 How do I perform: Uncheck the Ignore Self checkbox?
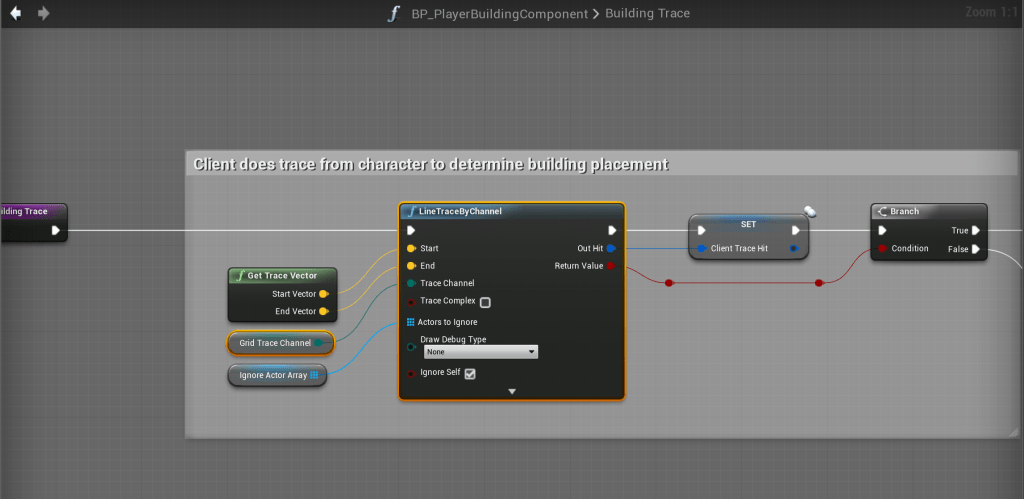(x=470, y=374)
